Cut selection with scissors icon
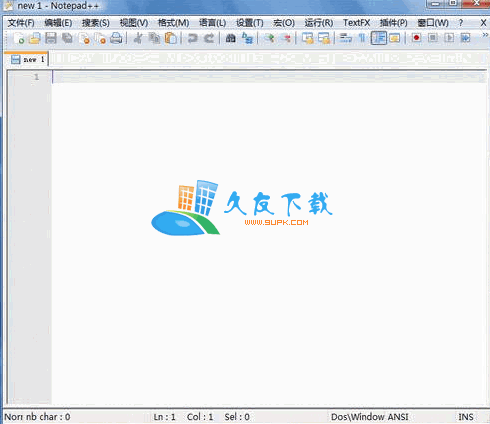Viewport: 490px width, 424px height. 138,38
